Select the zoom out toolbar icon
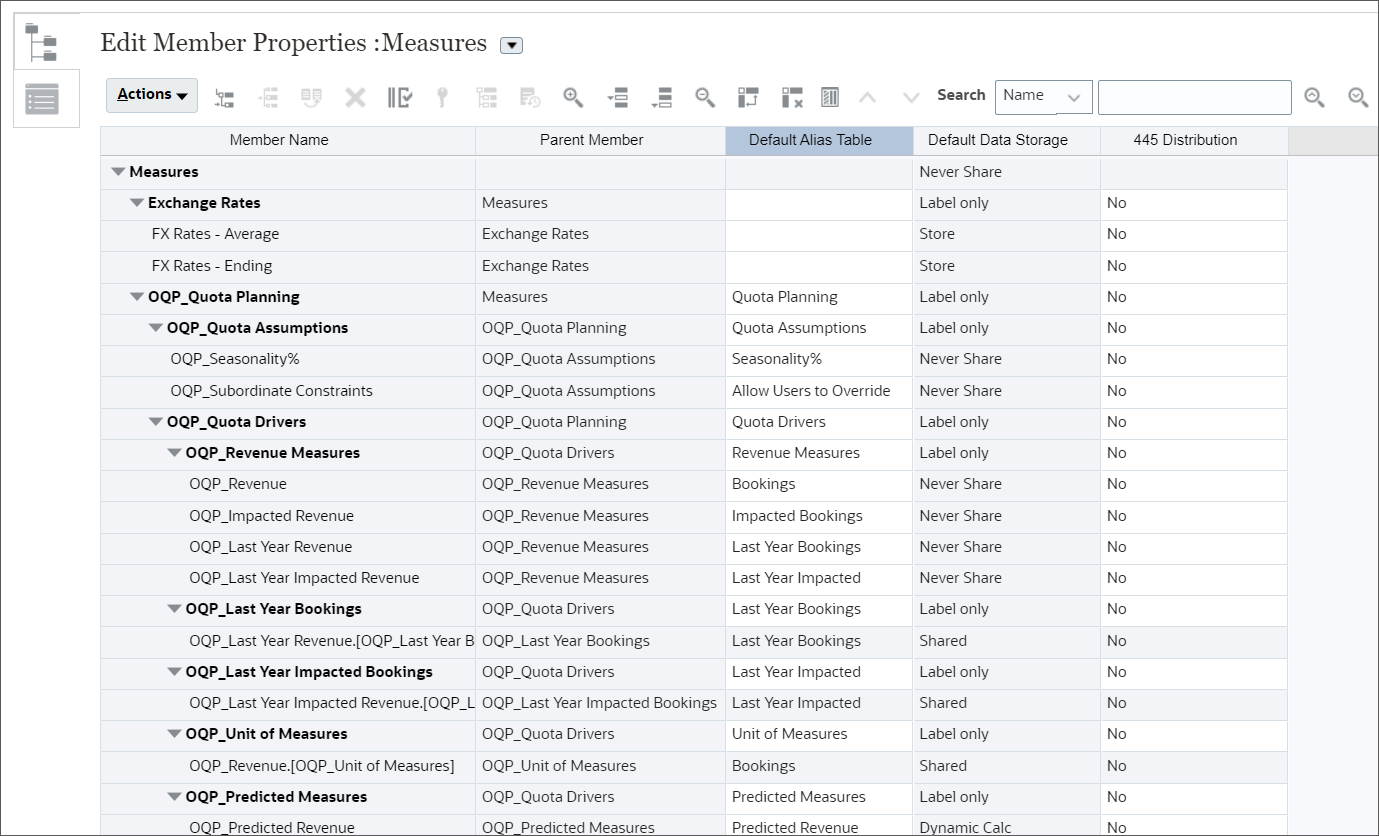Image resolution: width=1379 pixels, height=836 pixels. [704, 97]
